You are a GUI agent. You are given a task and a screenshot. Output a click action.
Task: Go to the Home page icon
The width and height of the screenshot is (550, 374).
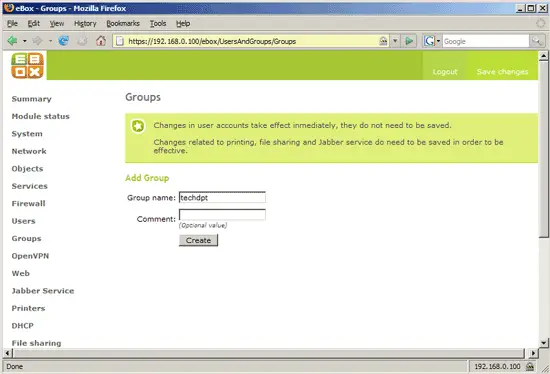pyautogui.click(x=101, y=41)
